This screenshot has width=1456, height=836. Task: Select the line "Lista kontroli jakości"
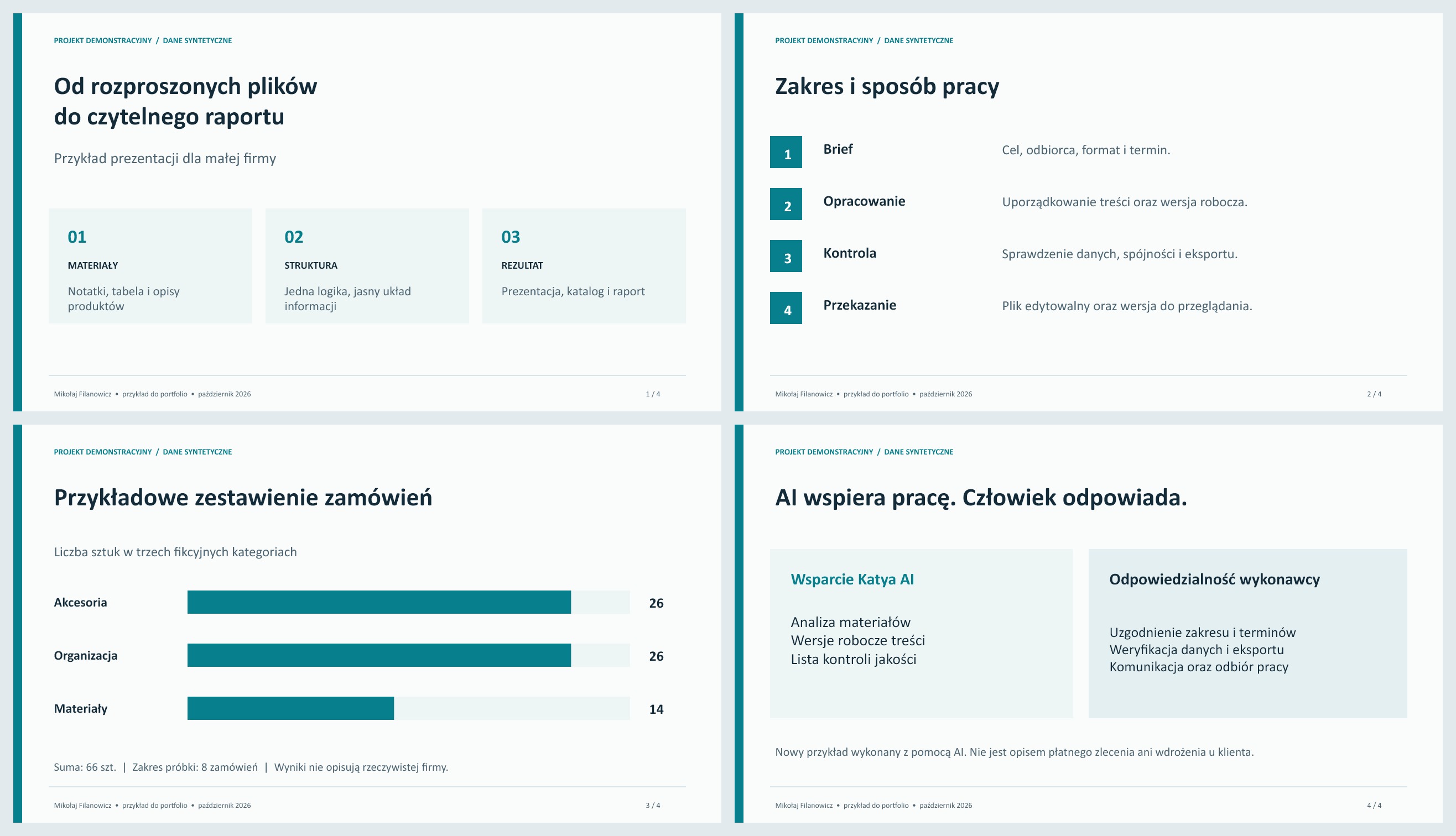click(853, 660)
